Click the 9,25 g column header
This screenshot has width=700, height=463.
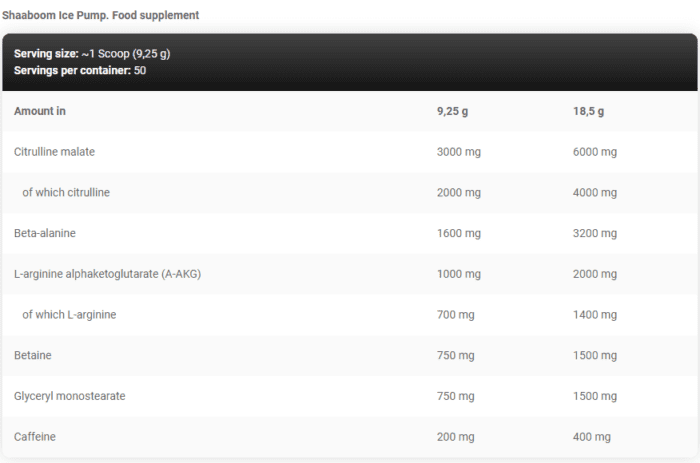tap(452, 111)
